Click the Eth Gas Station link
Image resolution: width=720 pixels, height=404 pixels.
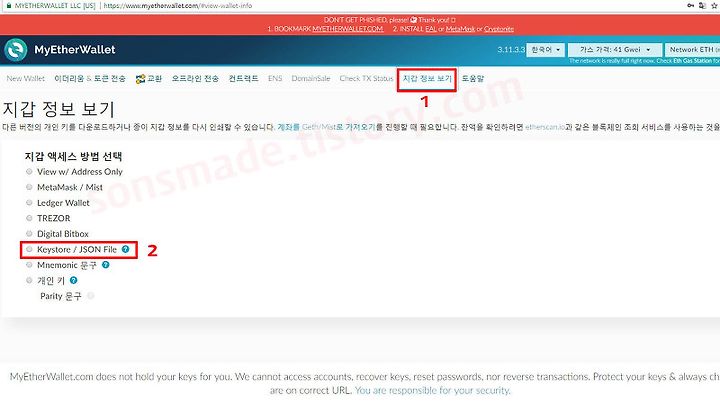692,61
